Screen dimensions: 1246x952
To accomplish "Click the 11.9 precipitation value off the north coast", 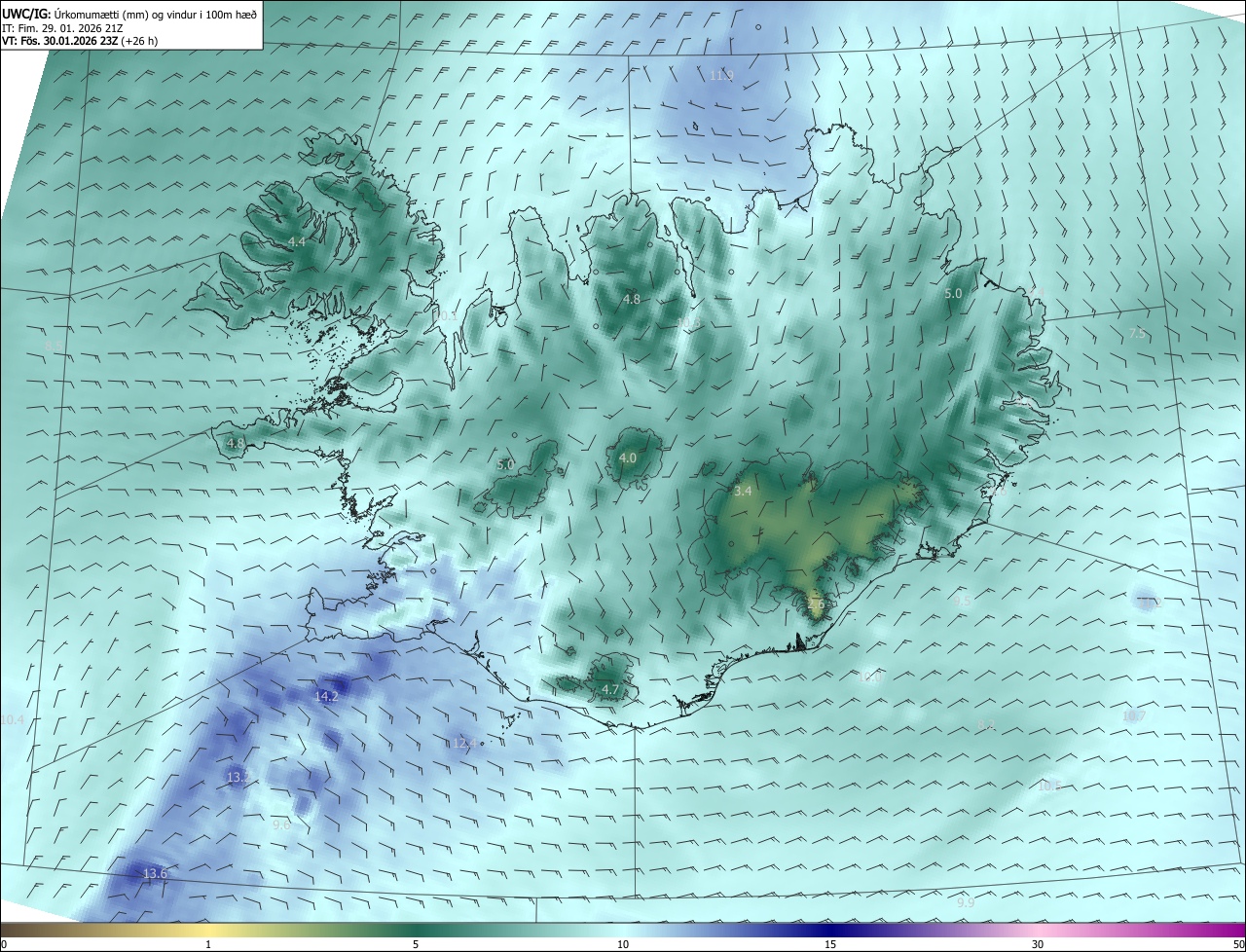I will [721, 75].
